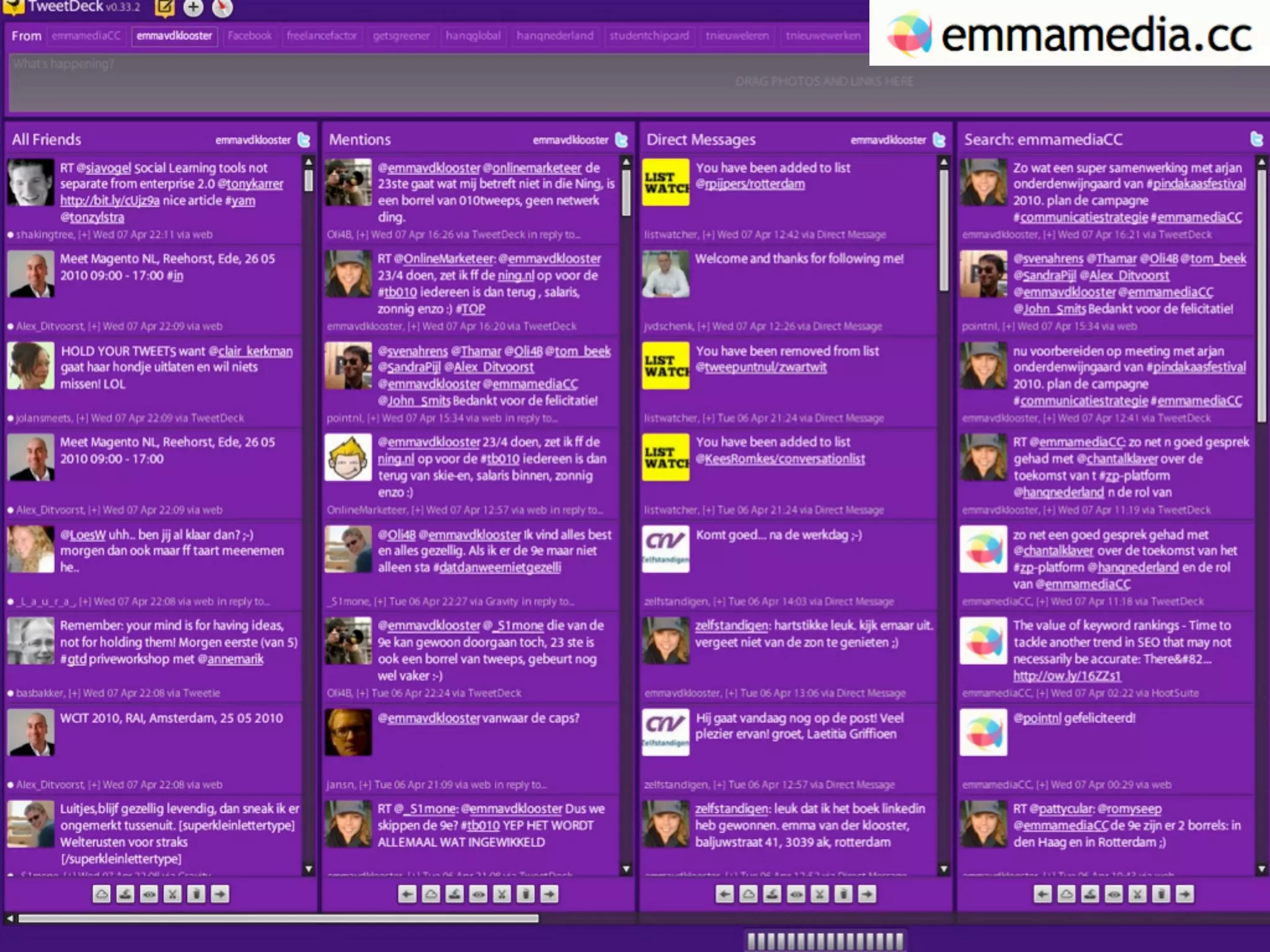Click down arrow of Direct Messages scrollbar
The height and width of the screenshot is (952, 1270).
point(943,869)
